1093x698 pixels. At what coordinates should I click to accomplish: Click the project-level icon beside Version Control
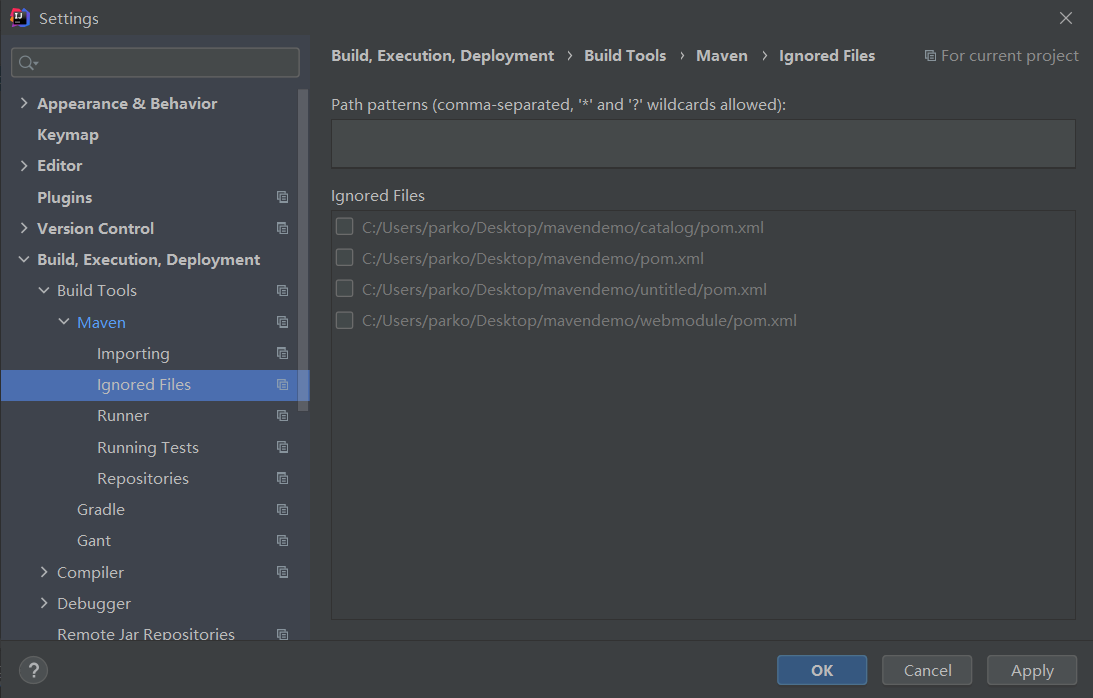click(282, 228)
